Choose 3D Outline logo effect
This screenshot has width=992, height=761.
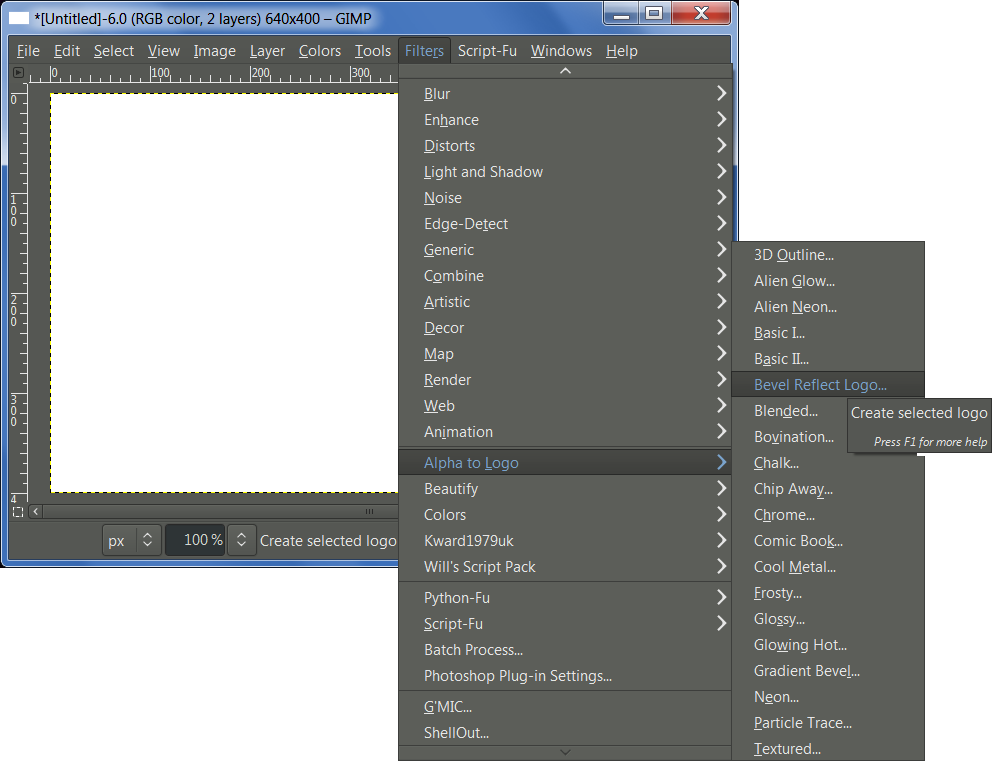[x=828, y=254]
